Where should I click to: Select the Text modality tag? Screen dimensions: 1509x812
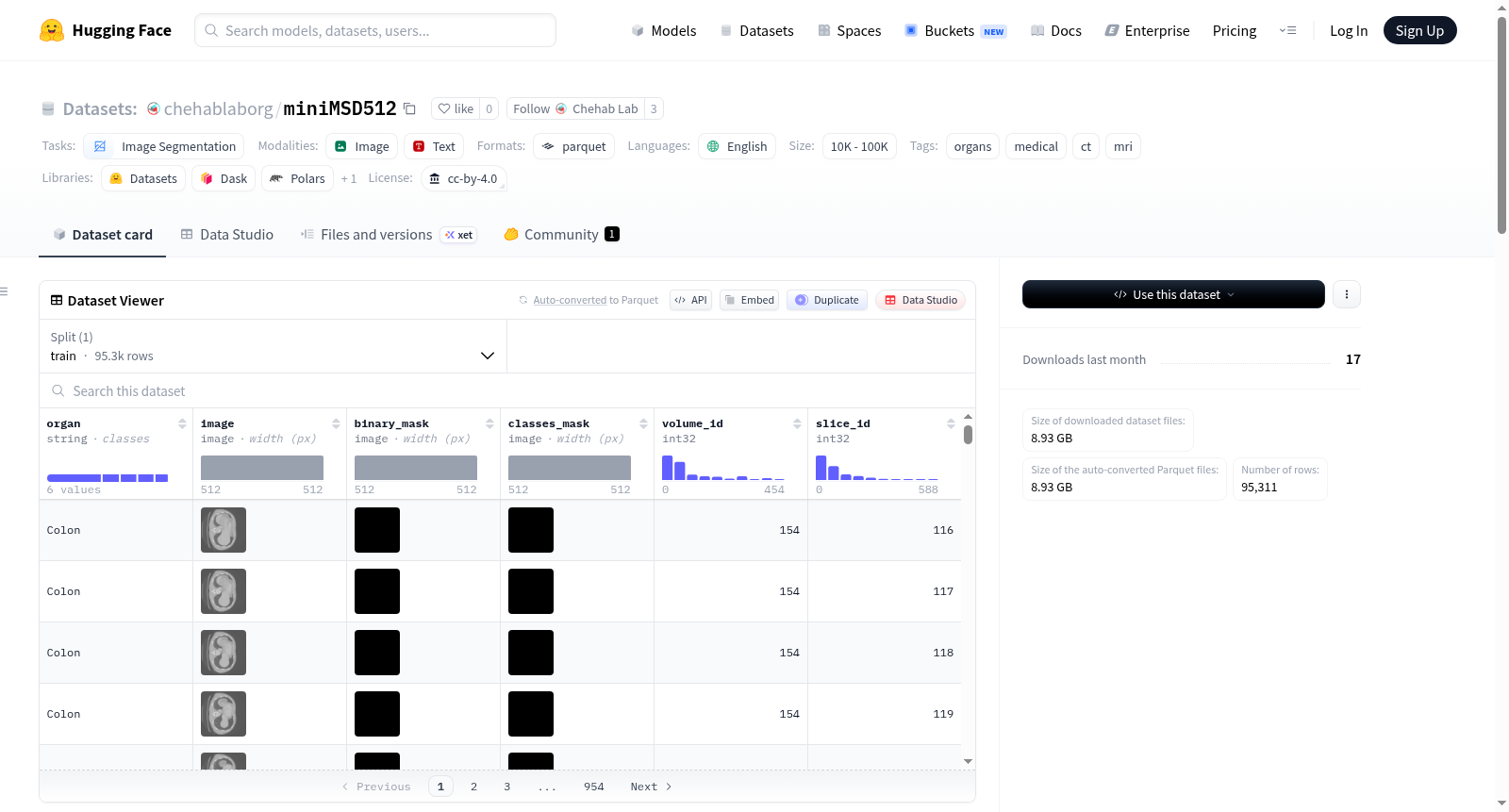[x=434, y=146]
